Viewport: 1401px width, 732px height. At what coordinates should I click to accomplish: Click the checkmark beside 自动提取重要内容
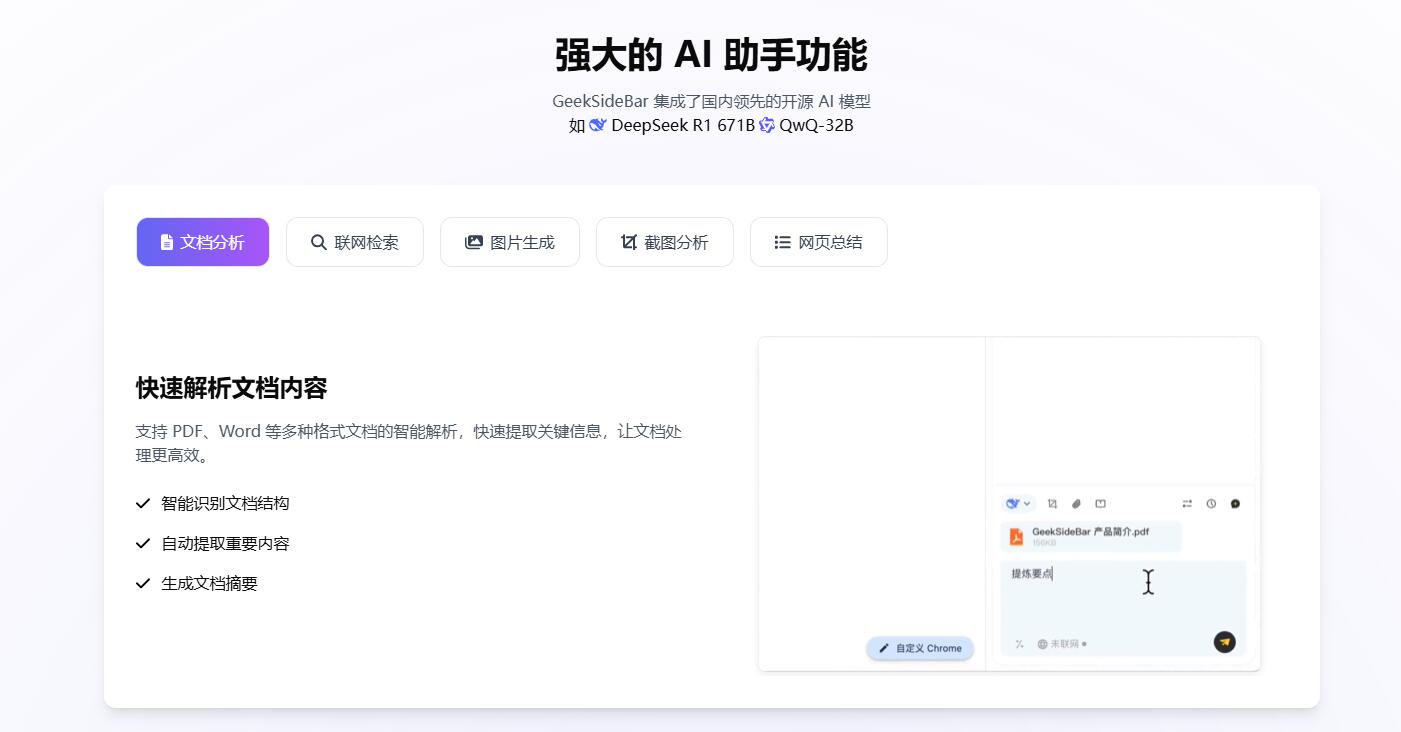(143, 543)
